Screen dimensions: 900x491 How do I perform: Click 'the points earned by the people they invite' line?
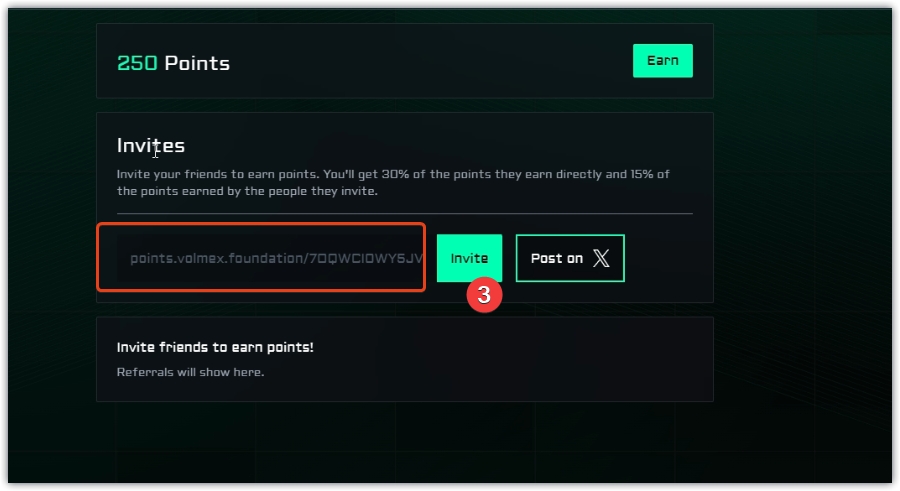pos(247,191)
